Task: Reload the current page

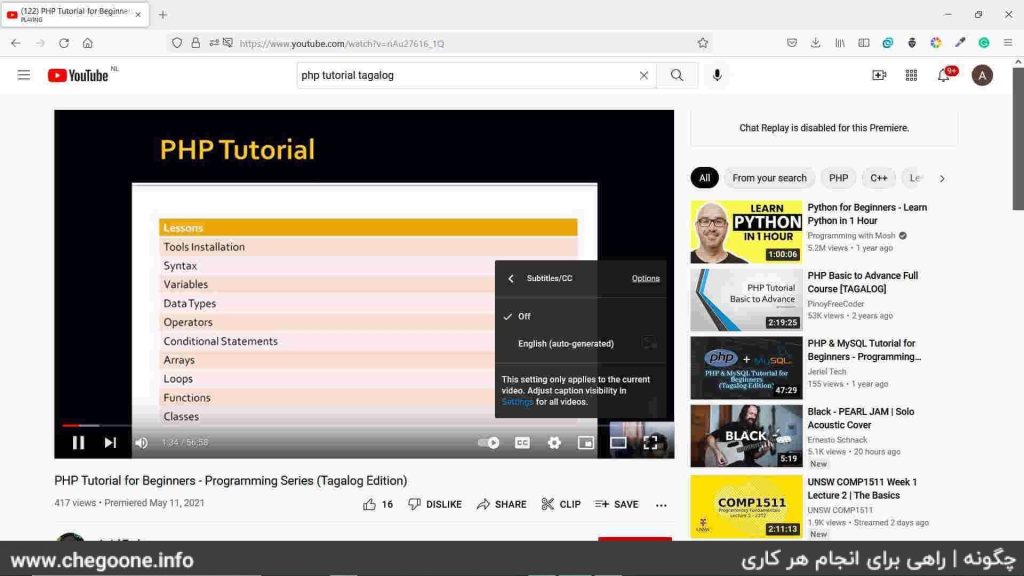Action: [63, 43]
